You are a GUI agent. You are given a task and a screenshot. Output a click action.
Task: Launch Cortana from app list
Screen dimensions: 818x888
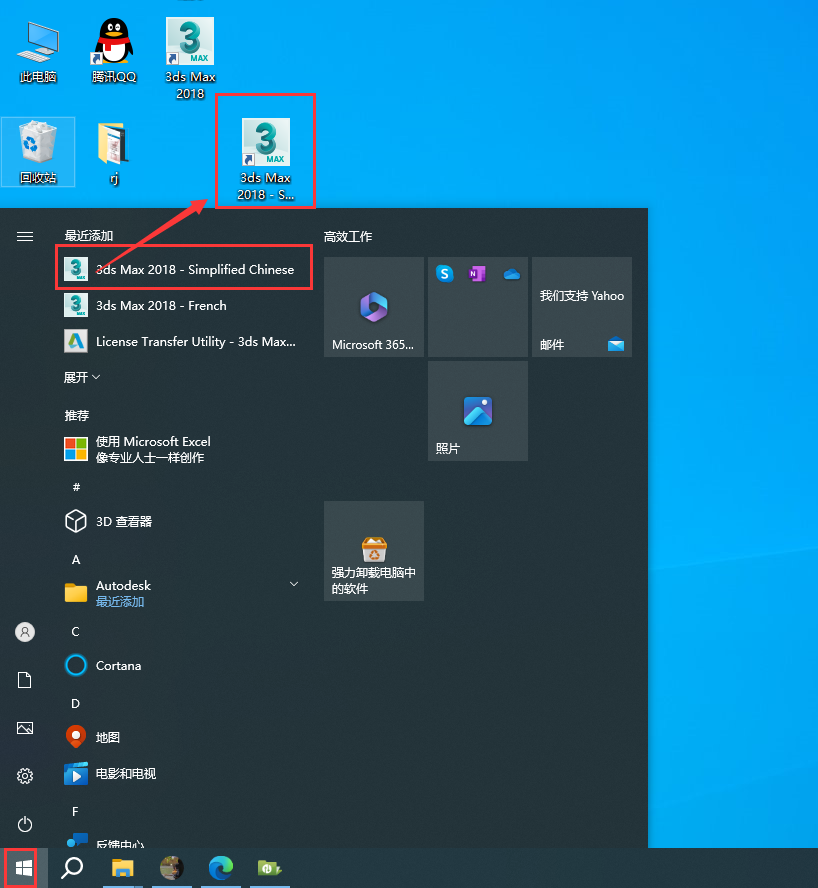(184, 665)
